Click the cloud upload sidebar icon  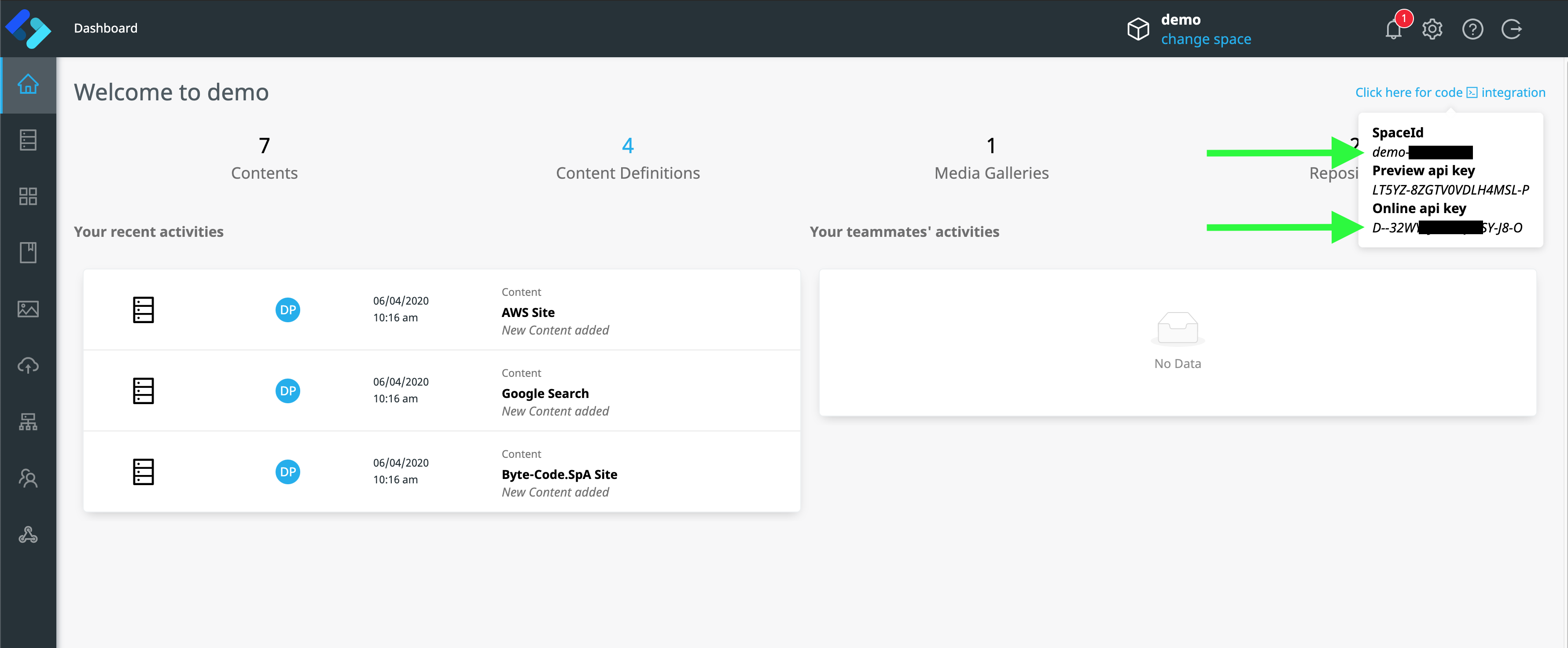pyautogui.click(x=28, y=365)
